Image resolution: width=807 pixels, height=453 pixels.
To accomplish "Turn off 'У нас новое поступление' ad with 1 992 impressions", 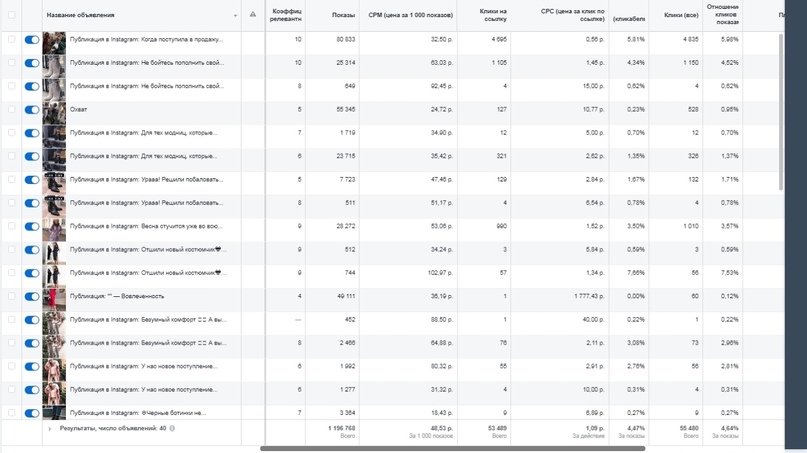I will (x=31, y=367).
